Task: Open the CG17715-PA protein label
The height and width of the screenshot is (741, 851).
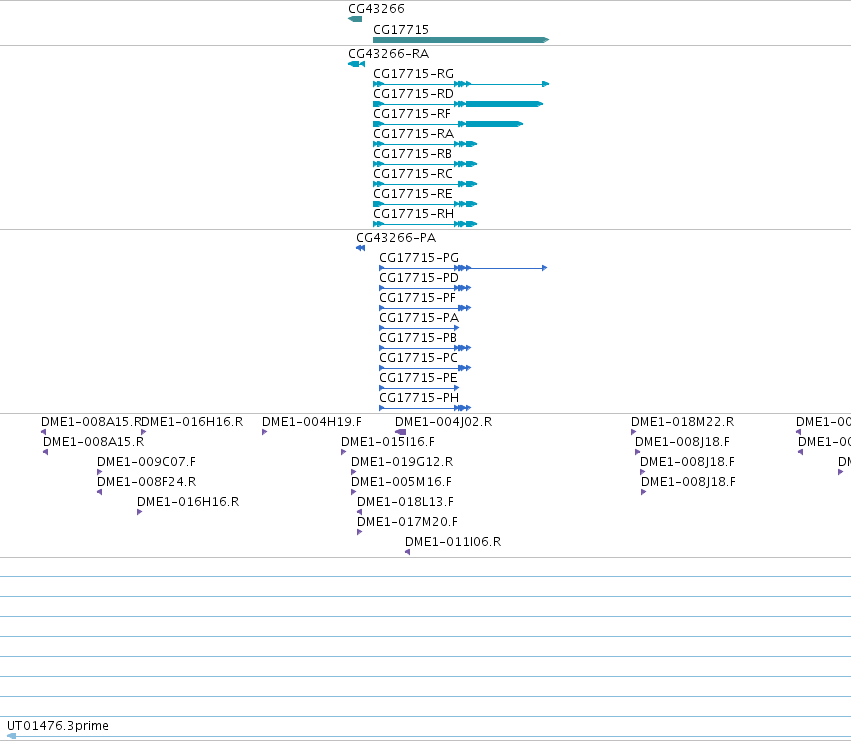Action: 419,318
